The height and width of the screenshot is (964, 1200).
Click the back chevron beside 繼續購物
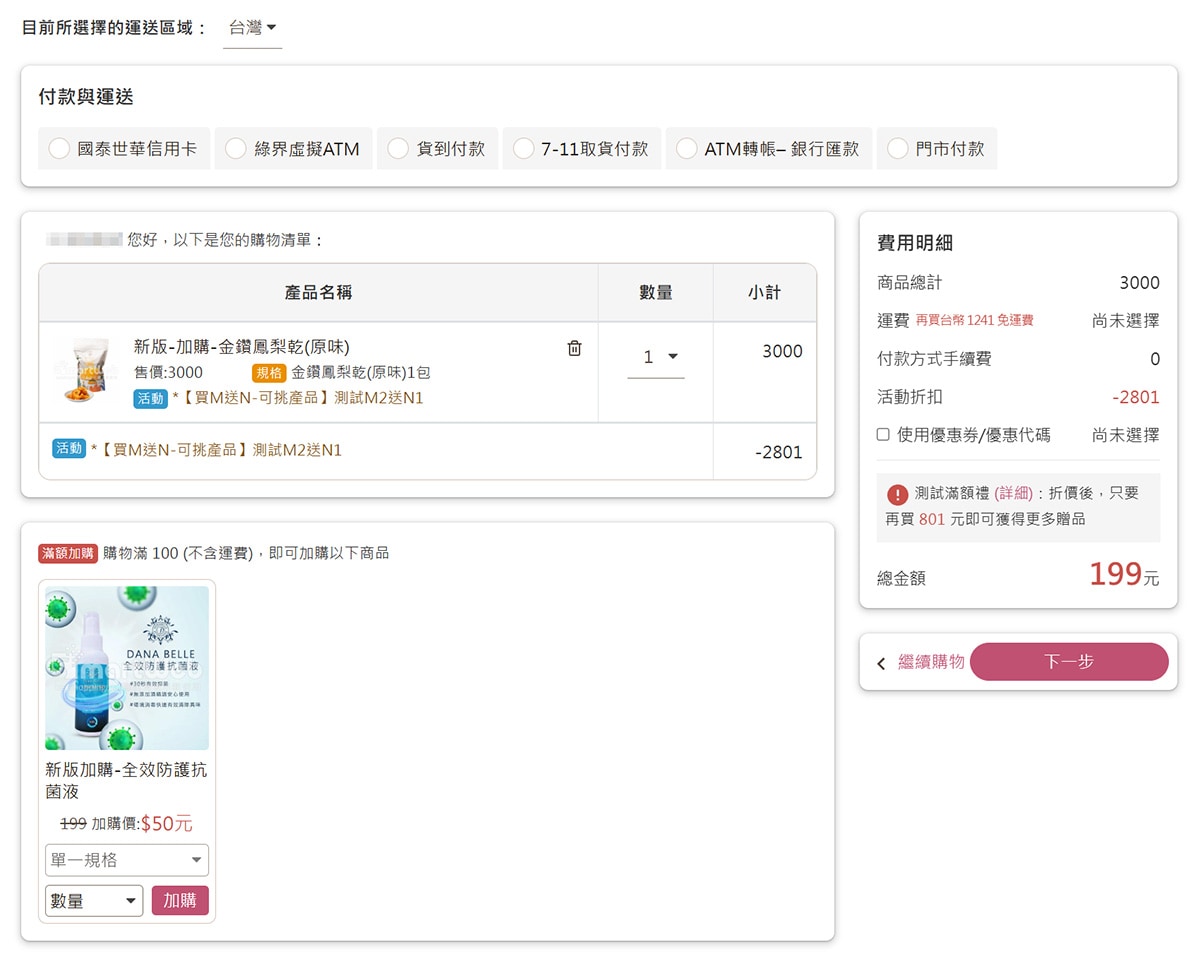[x=881, y=663]
